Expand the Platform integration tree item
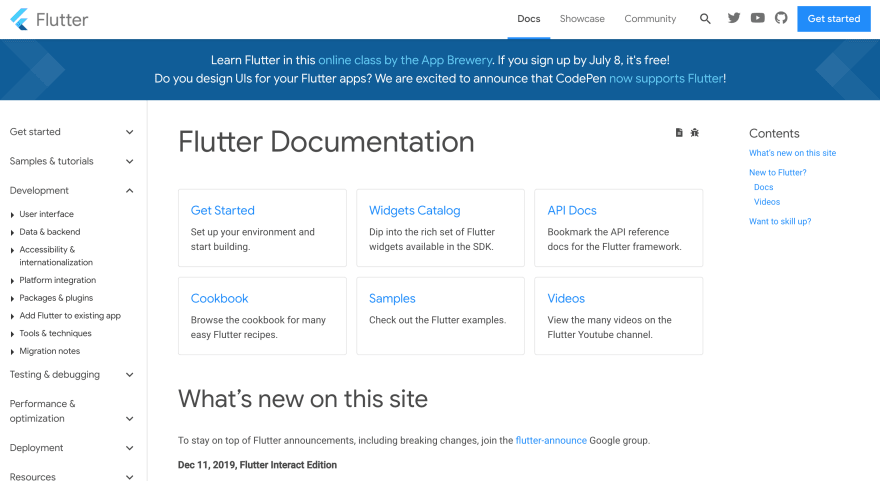The image size is (880, 481). coord(53,280)
